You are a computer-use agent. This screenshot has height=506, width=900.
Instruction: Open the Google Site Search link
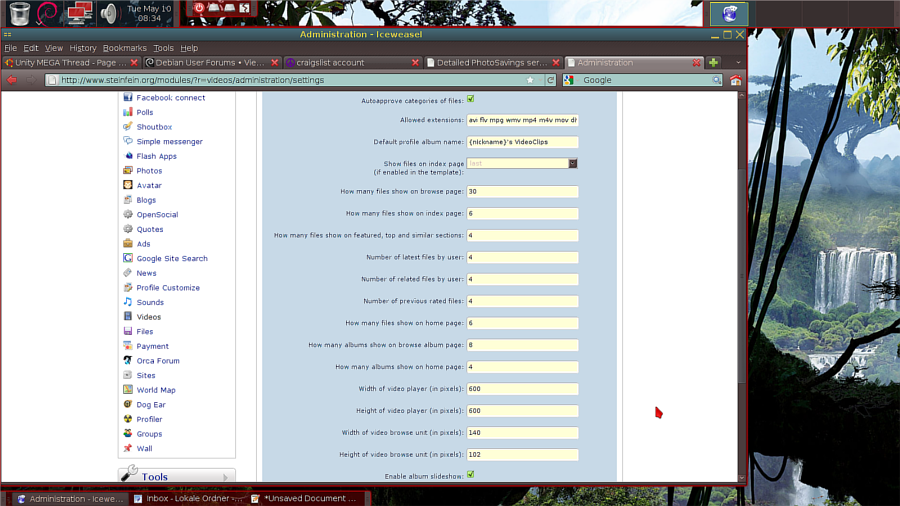171,258
